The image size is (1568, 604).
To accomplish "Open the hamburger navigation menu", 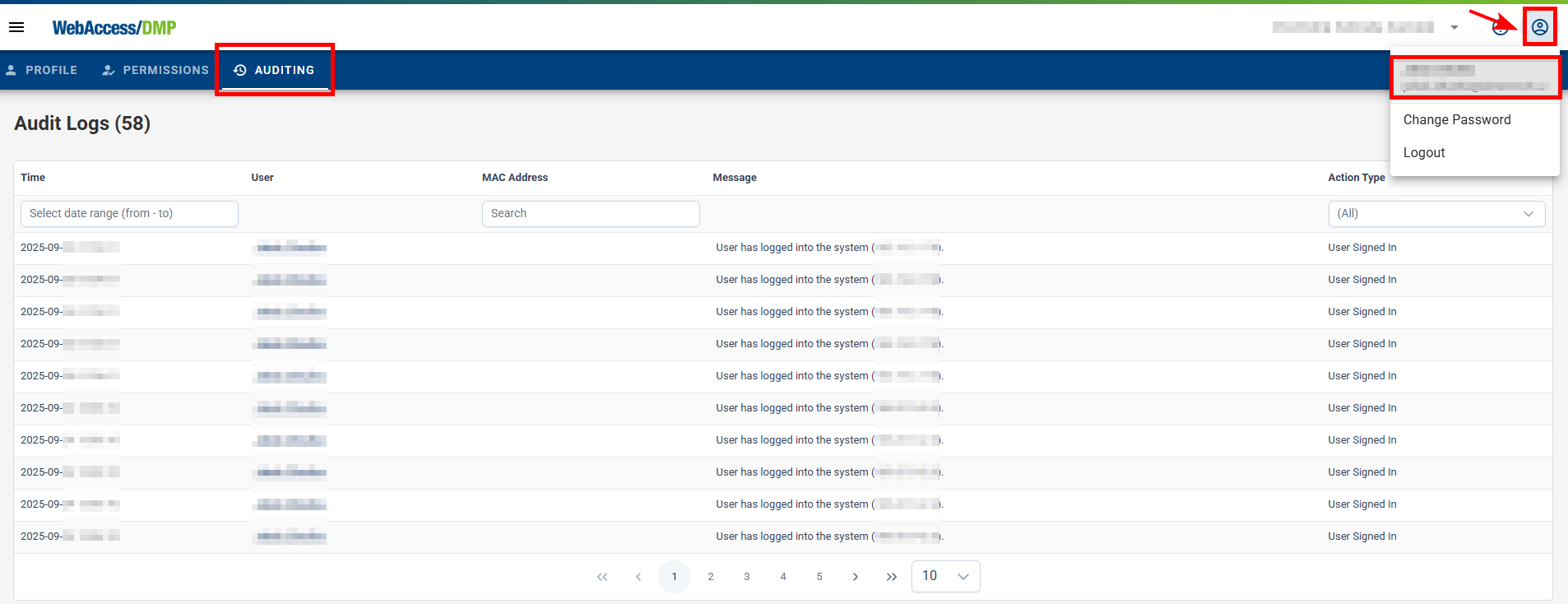I will (x=16, y=27).
